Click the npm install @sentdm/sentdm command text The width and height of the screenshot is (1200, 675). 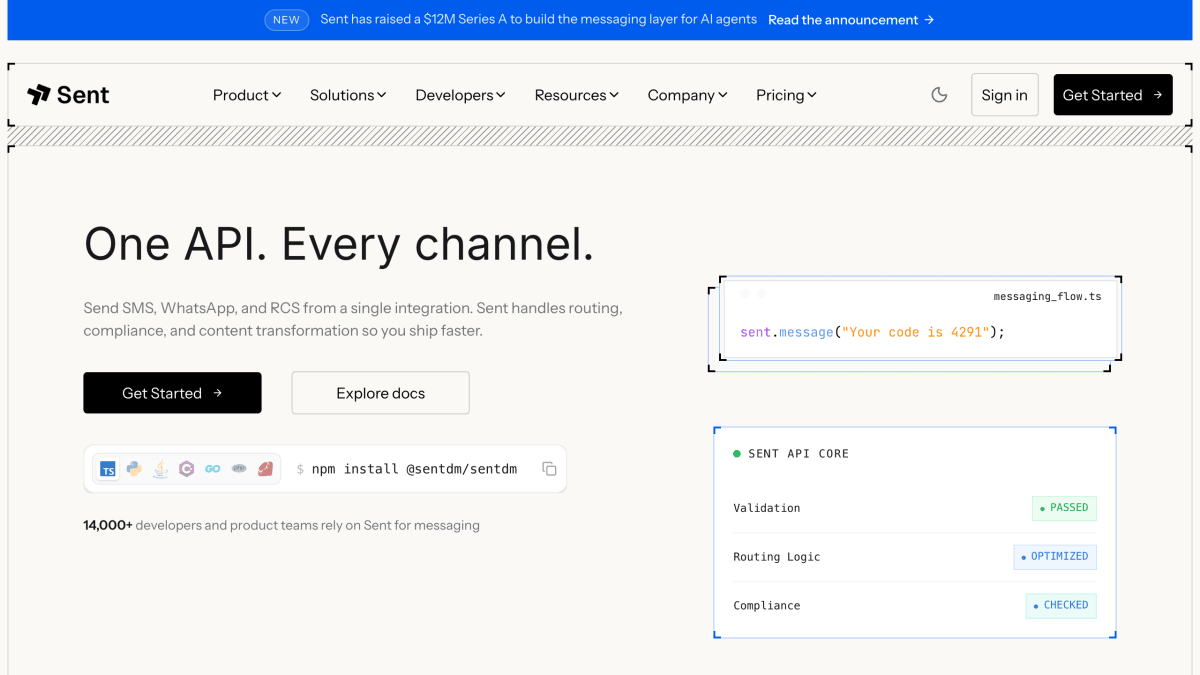[x=414, y=468]
